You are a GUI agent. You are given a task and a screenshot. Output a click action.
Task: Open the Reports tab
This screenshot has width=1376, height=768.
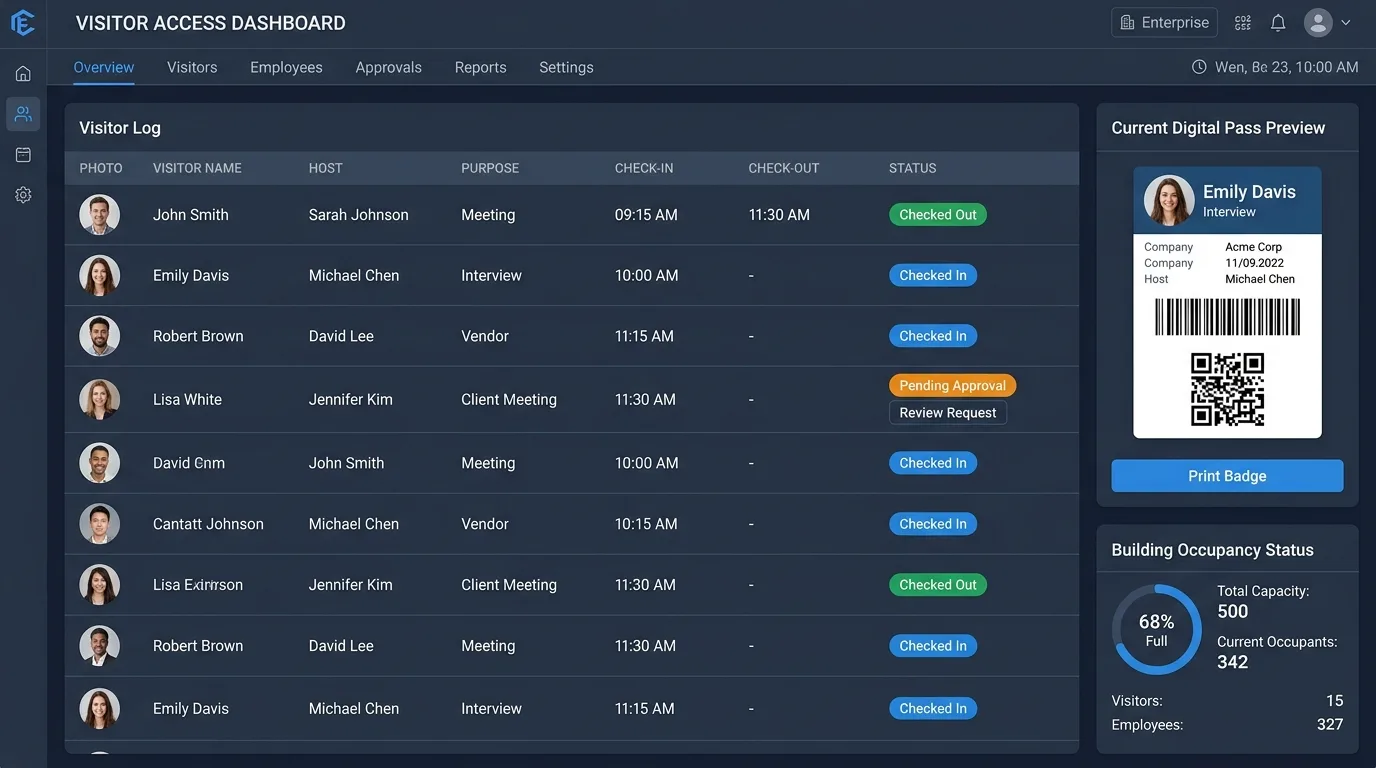(481, 67)
